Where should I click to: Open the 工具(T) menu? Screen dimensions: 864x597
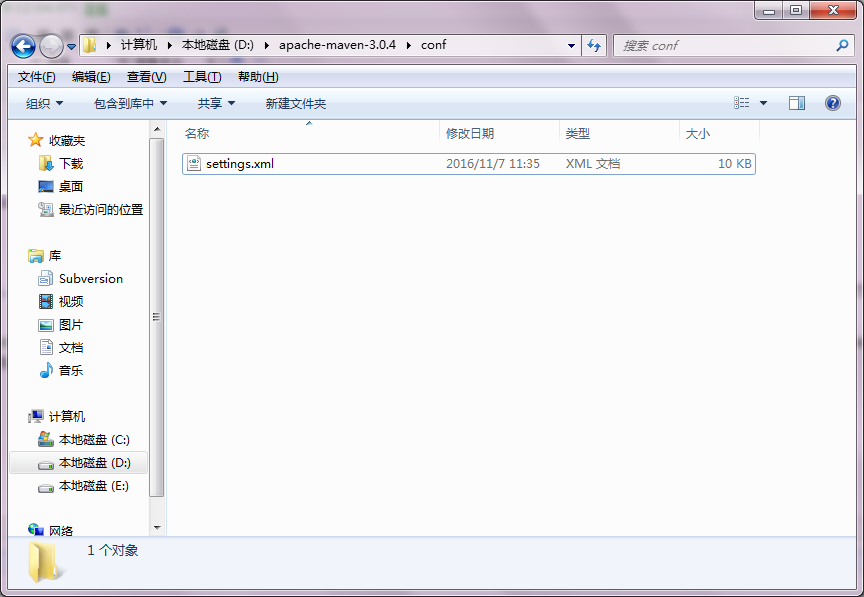(x=202, y=77)
